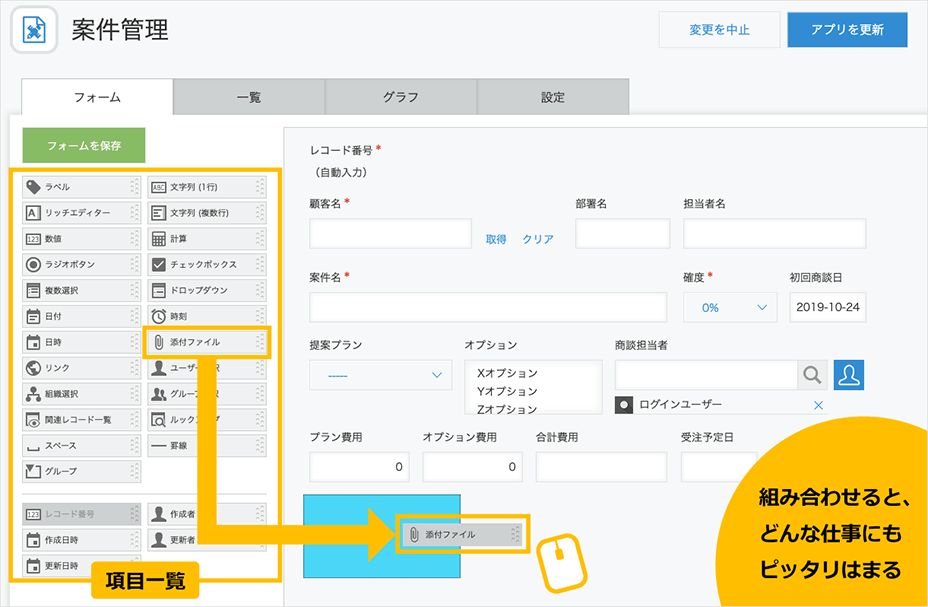
Task: Select the 時刻 clock field icon
Action: pyautogui.click(x=158, y=316)
